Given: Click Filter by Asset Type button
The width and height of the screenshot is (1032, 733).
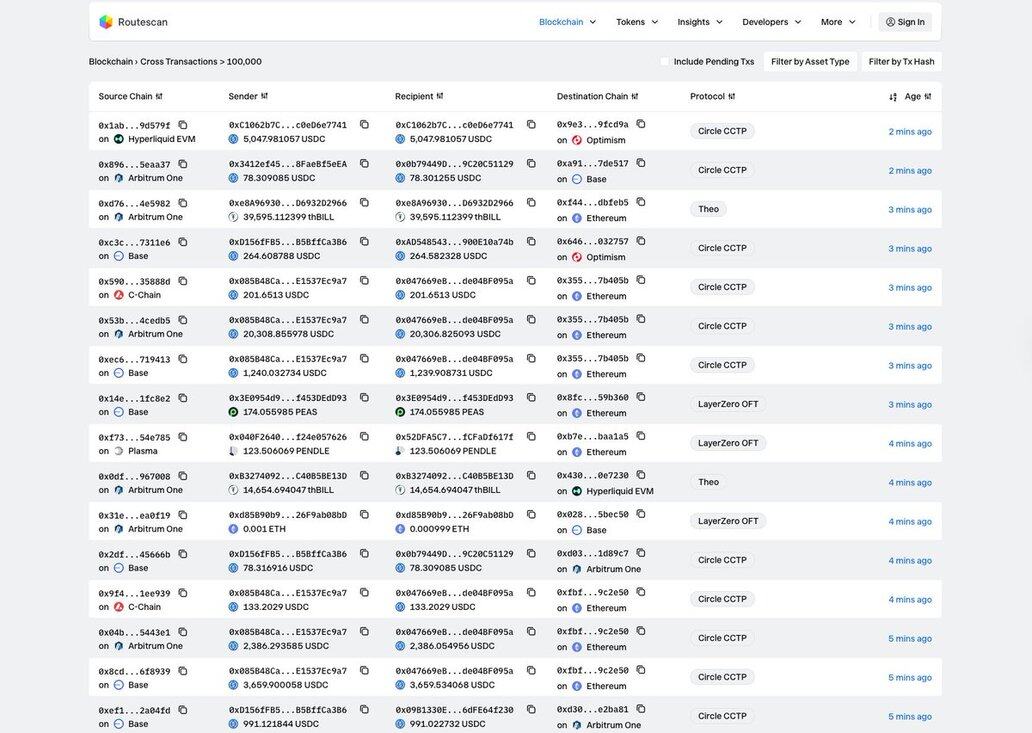Looking at the screenshot, I should click(810, 62).
